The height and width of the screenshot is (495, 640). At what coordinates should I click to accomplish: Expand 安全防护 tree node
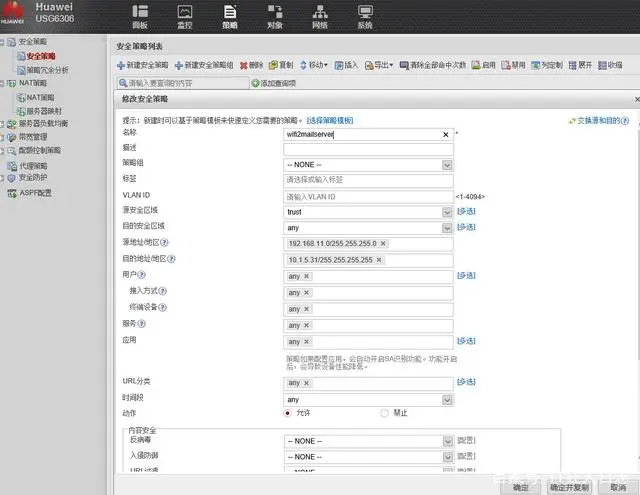2,178
